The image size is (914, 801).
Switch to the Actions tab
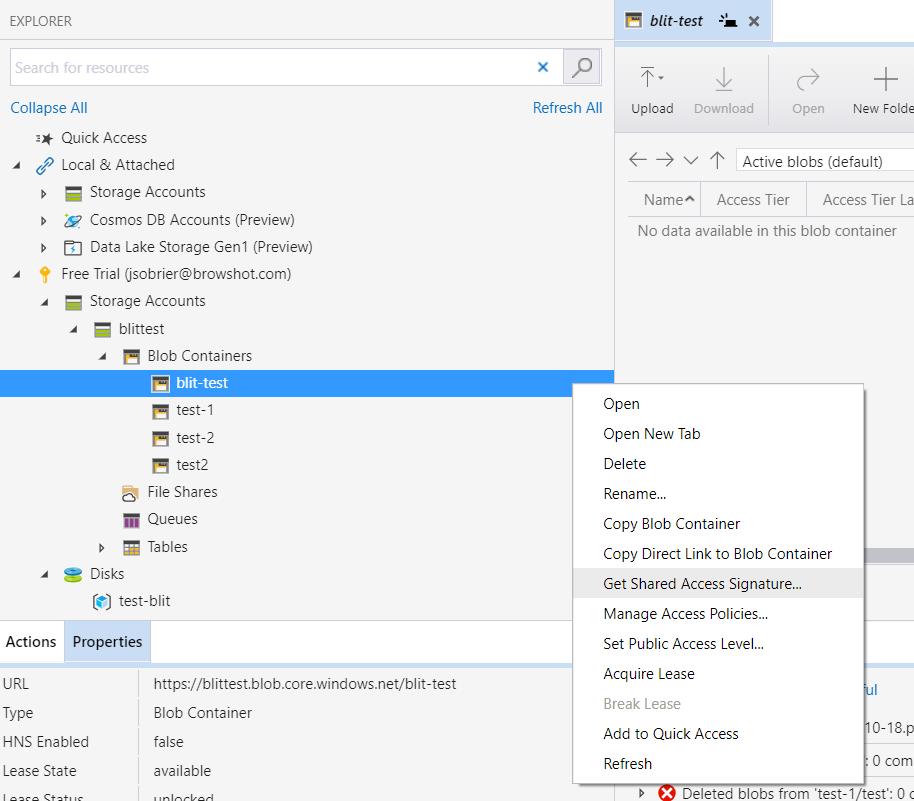[x=31, y=642]
